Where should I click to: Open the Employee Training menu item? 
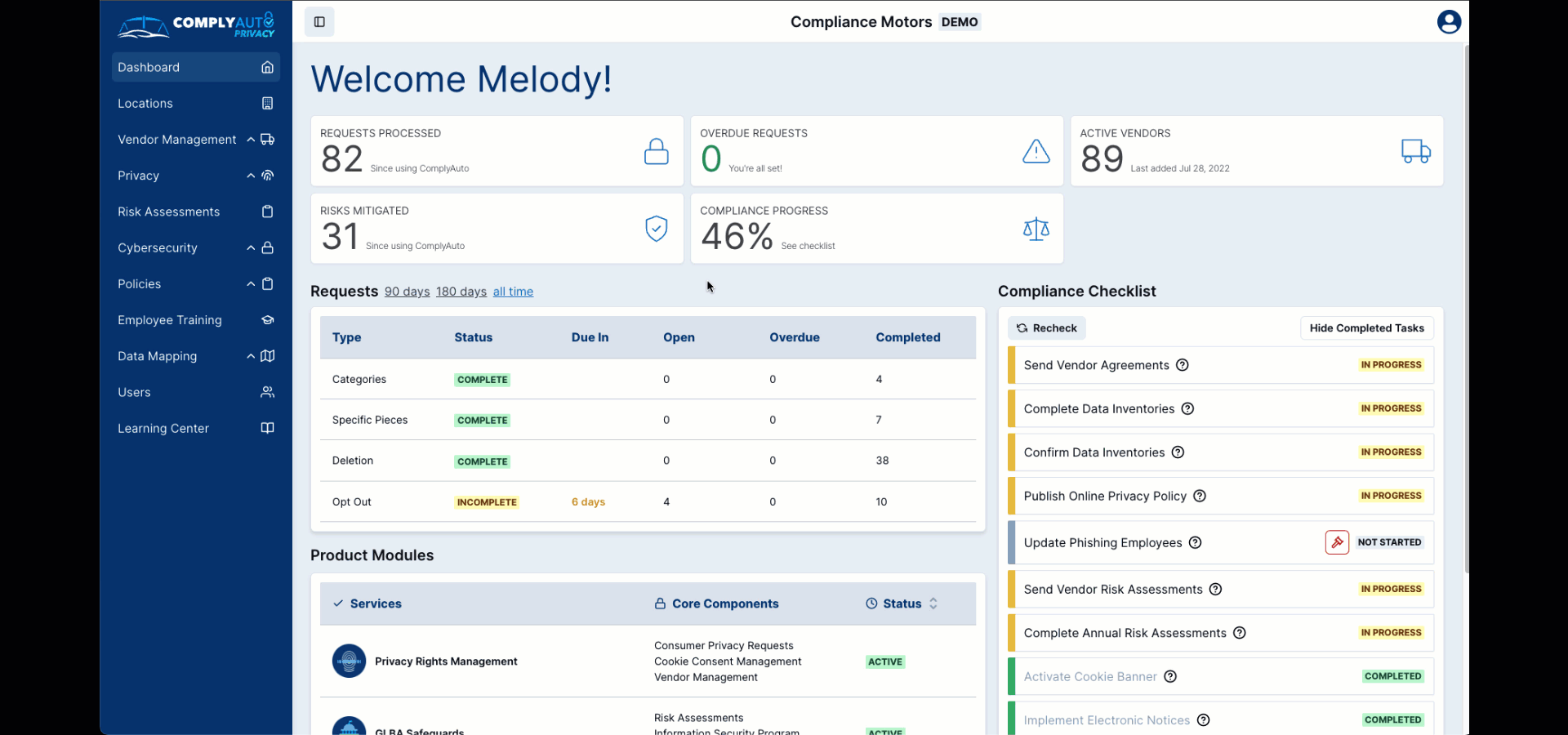pyautogui.click(x=196, y=320)
